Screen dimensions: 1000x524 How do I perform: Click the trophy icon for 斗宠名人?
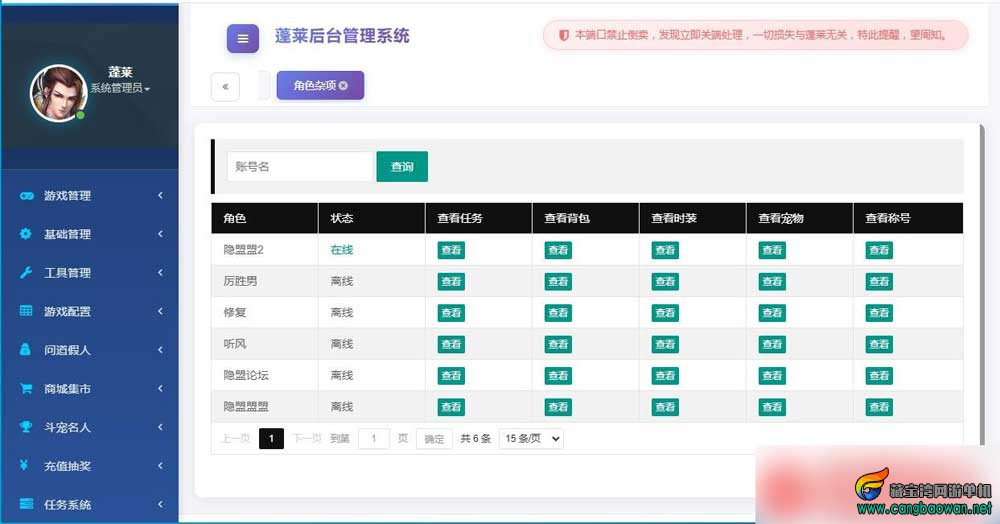click(26, 427)
